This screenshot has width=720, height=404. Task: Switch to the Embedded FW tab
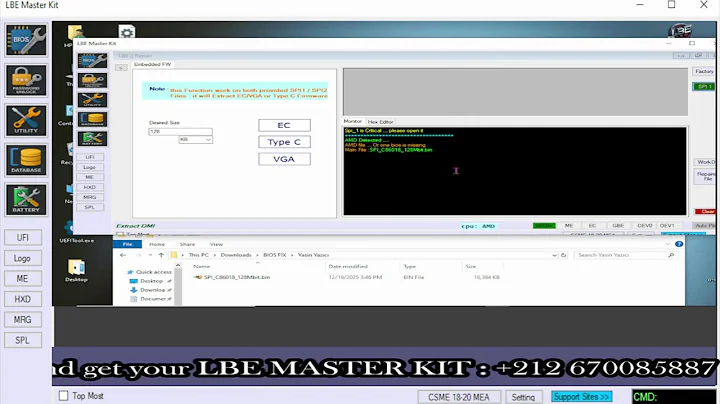tap(152, 64)
